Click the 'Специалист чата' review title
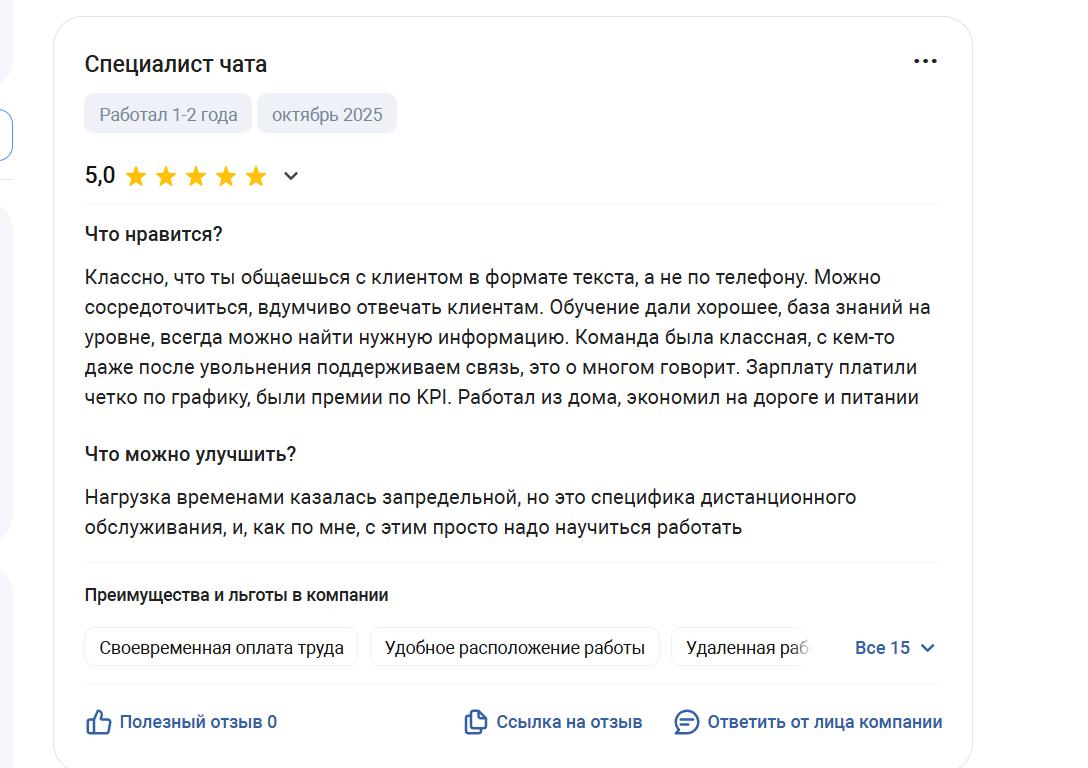Image resolution: width=1088 pixels, height=768 pixels. pyautogui.click(x=176, y=65)
